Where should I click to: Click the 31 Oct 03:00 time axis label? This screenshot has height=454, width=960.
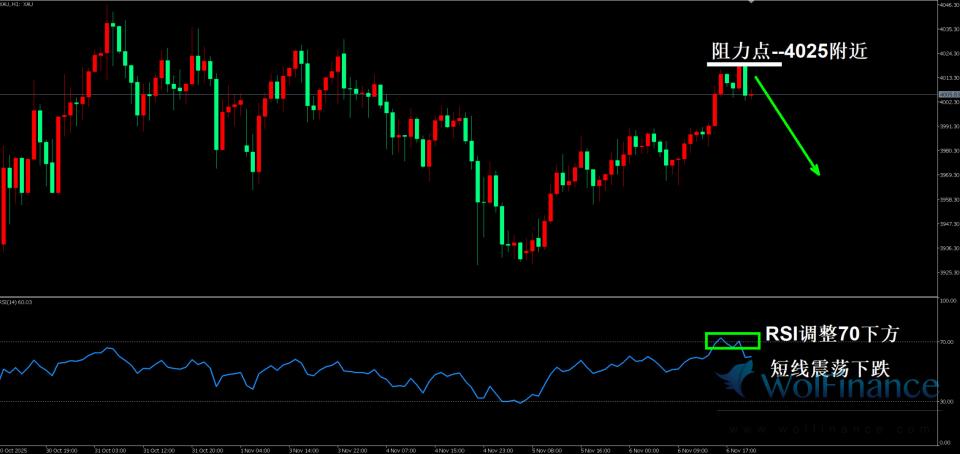[110, 450]
